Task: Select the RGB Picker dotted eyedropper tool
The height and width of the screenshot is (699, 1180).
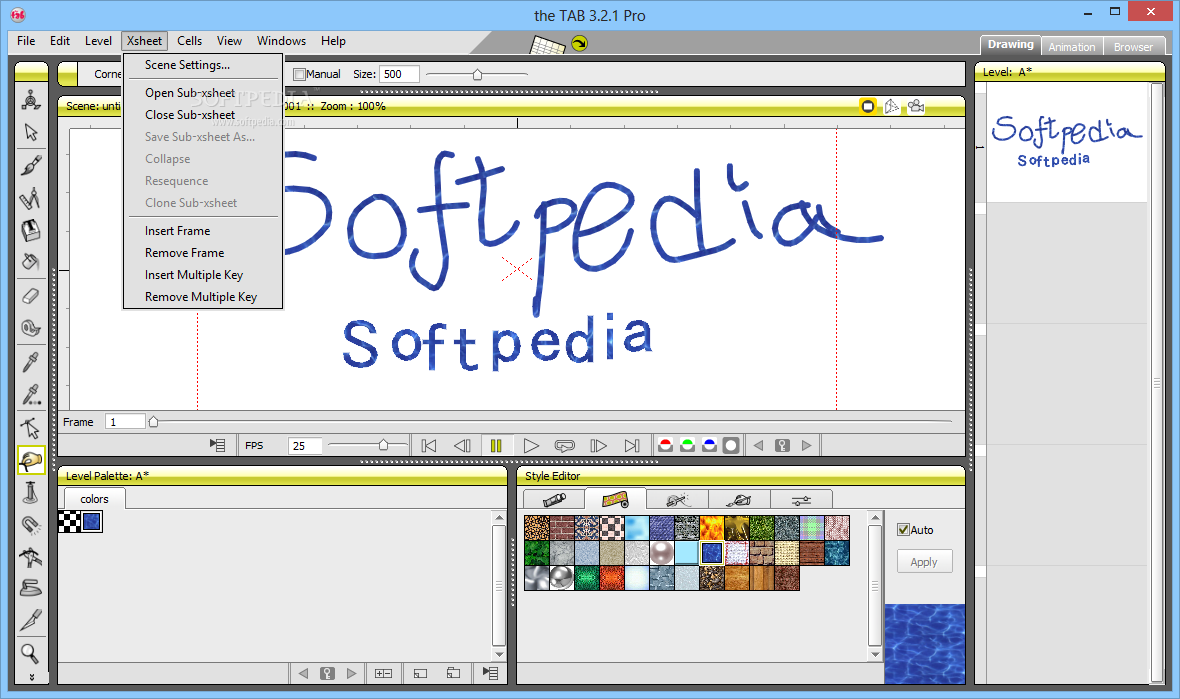Action: click(31, 394)
